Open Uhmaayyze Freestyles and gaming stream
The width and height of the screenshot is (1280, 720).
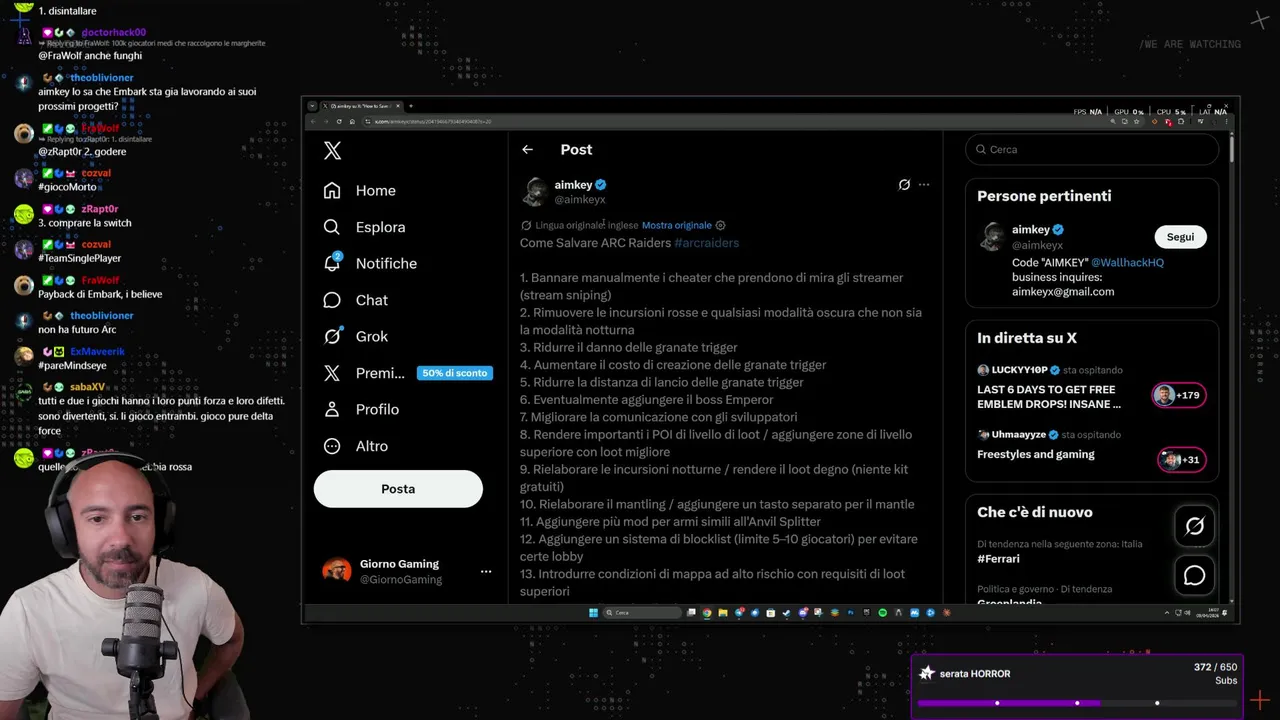tap(1036, 454)
